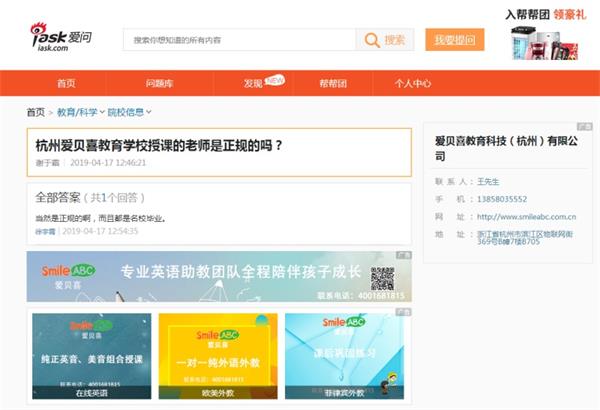Click the 入帮帮团 领豪礼 promo link
The height and width of the screenshot is (410, 600).
(x=545, y=15)
